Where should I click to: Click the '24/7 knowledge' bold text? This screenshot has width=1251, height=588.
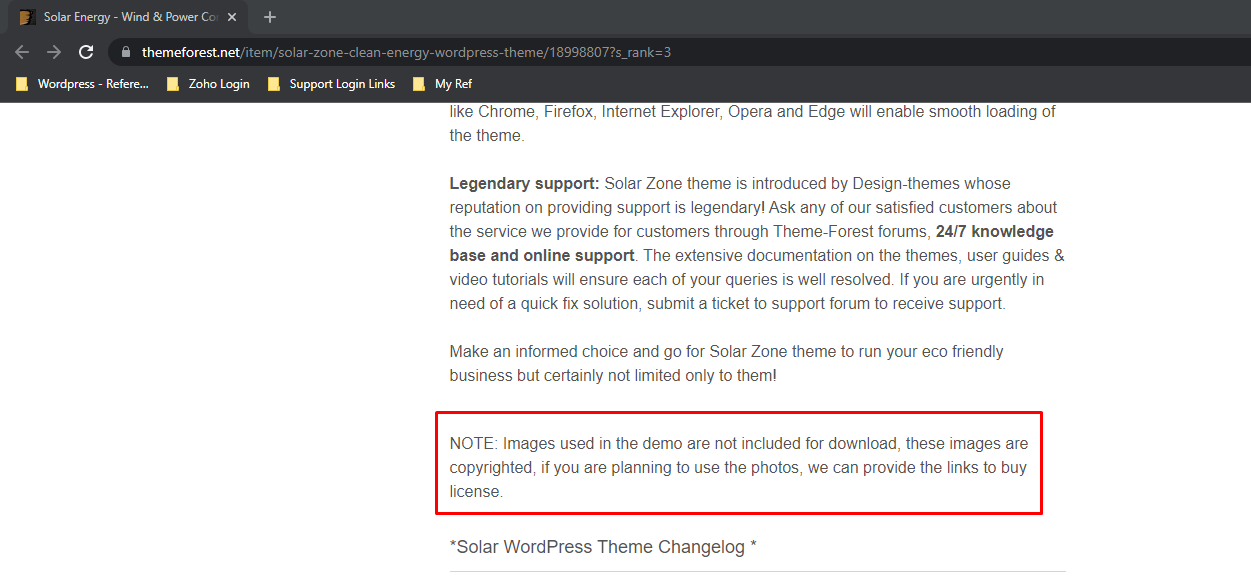[x=995, y=232]
